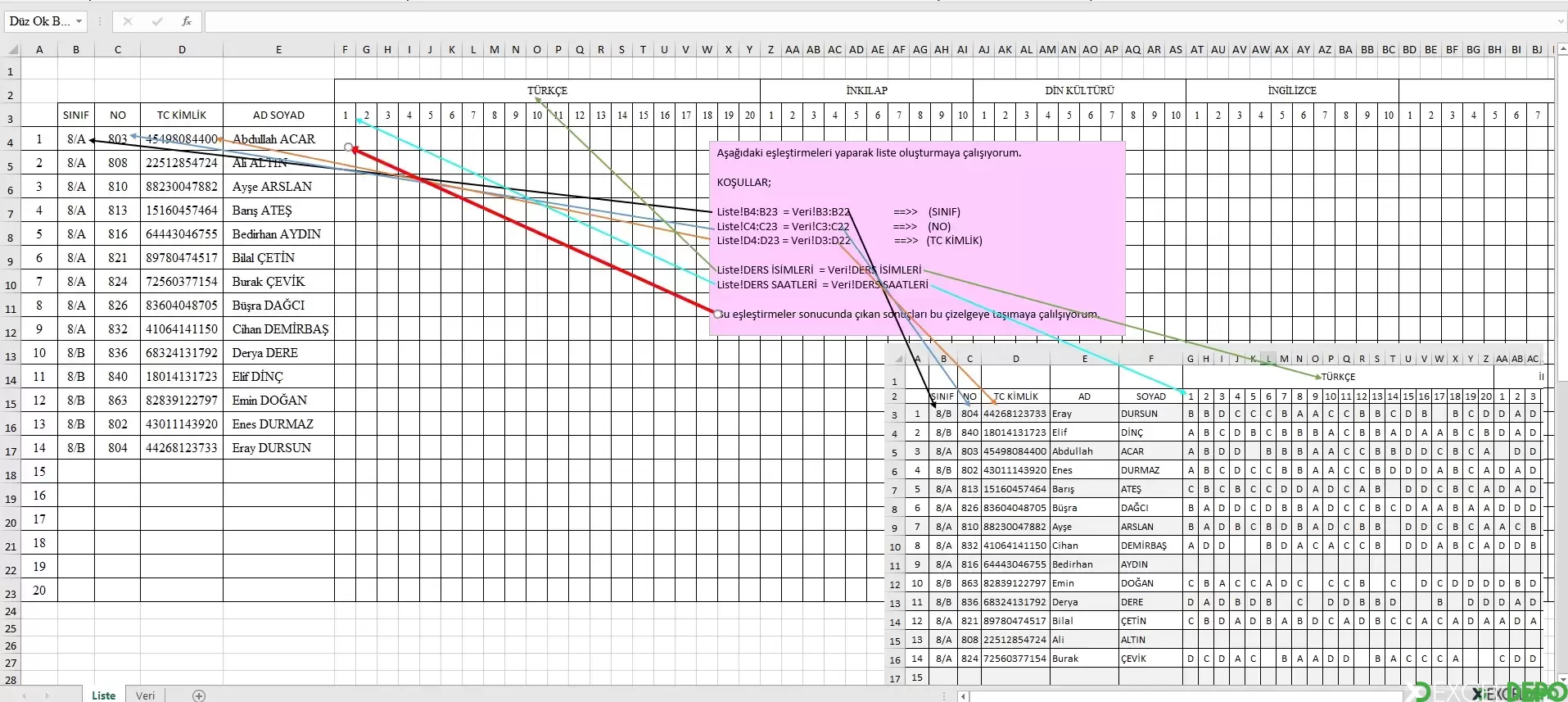This screenshot has width=1568, height=702.
Task: Open the insert function fx button
Action: [x=187, y=21]
